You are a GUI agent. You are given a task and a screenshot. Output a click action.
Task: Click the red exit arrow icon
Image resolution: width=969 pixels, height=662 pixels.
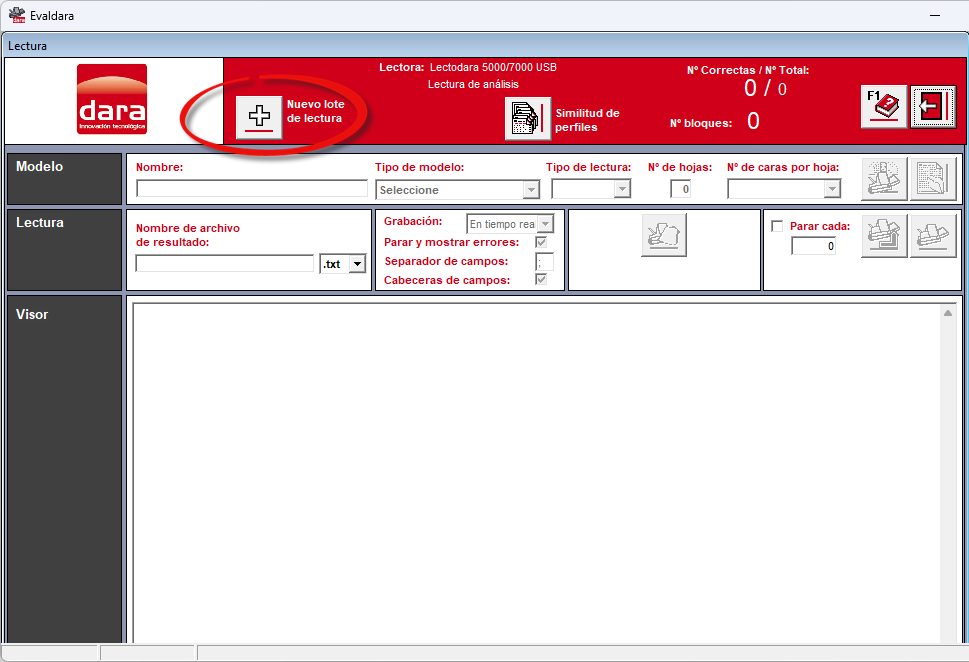[x=933, y=106]
